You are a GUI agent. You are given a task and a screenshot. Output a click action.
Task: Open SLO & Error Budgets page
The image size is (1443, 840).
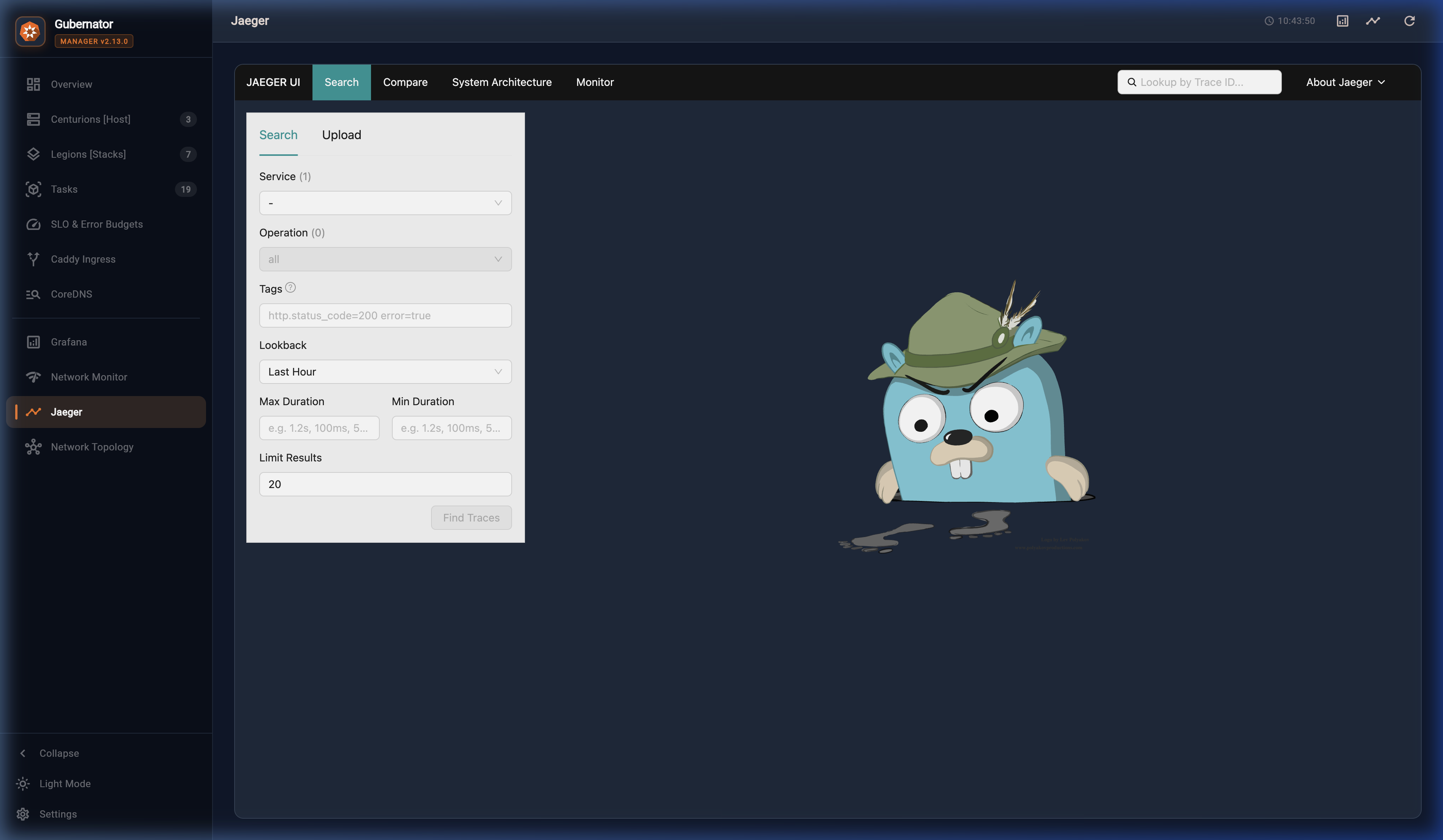point(106,224)
